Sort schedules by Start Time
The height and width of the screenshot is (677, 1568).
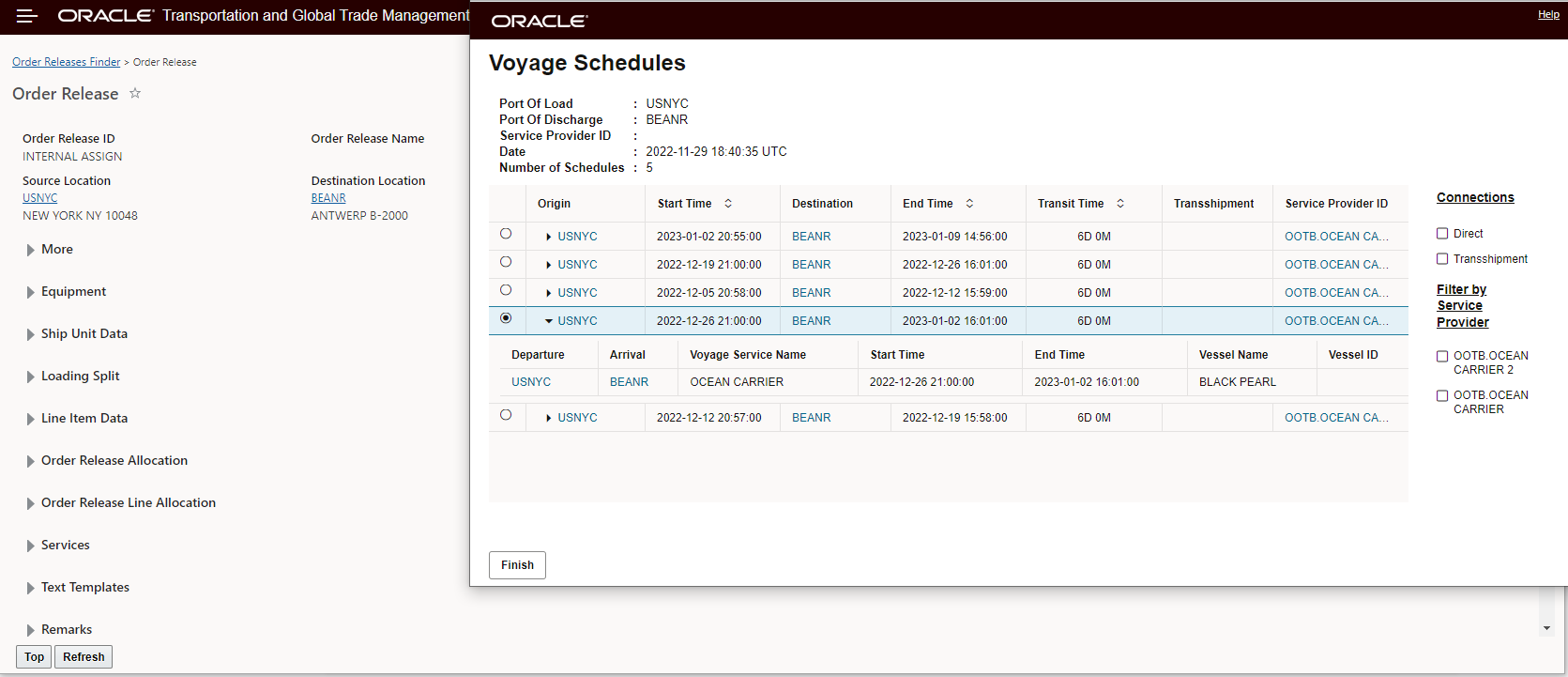[x=728, y=204]
